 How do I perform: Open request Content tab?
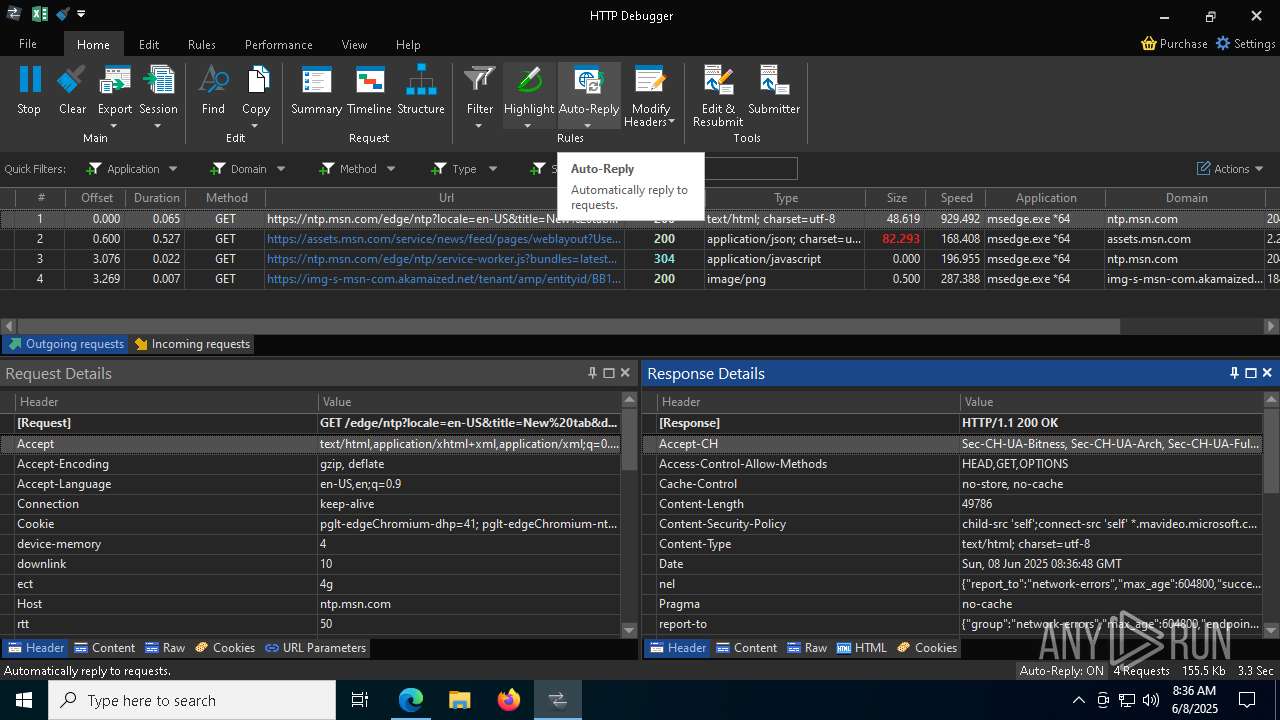click(105, 648)
